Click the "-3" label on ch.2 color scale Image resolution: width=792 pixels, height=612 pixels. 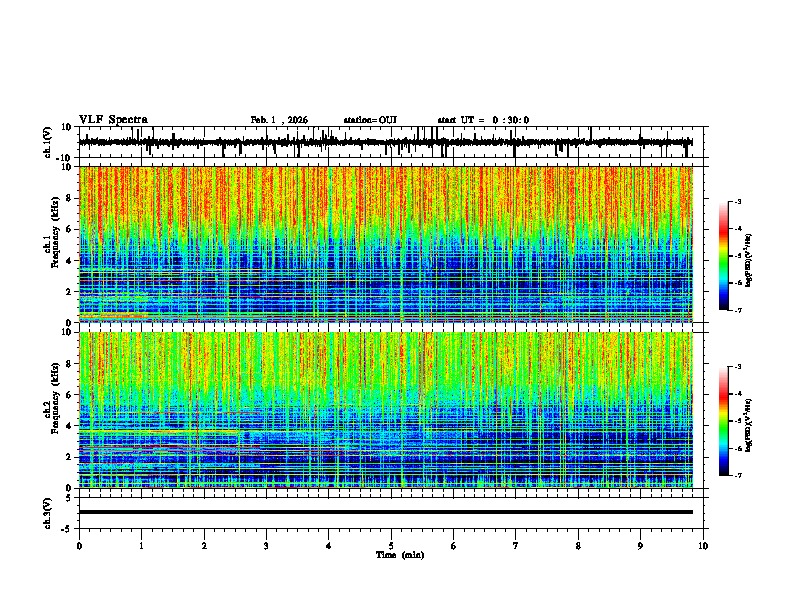click(x=738, y=367)
